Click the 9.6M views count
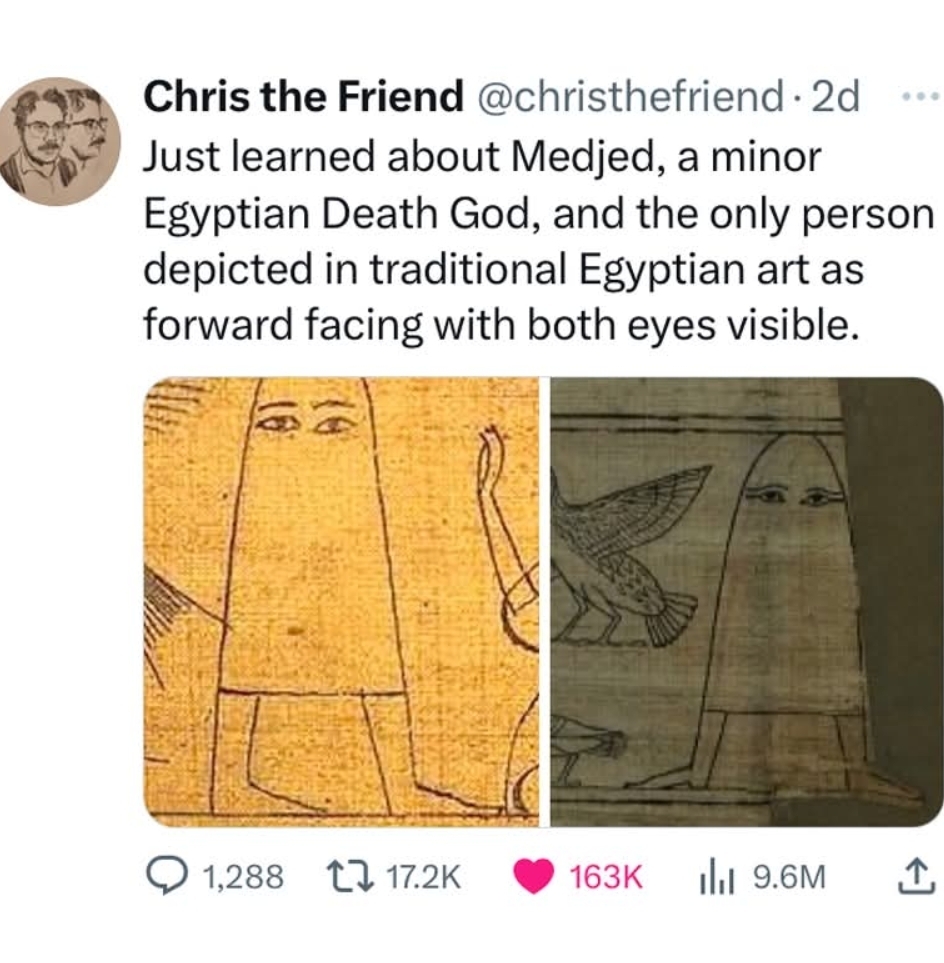 789,877
